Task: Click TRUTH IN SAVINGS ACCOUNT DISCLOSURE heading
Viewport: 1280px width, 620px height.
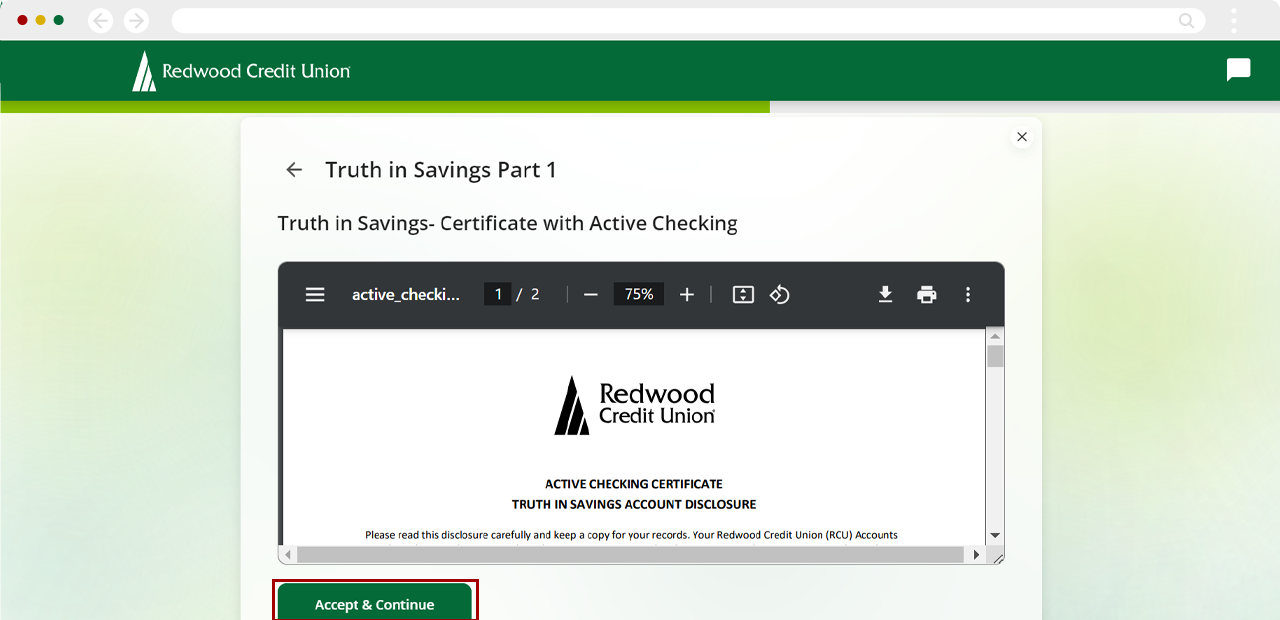Action: pyautogui.click(x=634, y=504)
